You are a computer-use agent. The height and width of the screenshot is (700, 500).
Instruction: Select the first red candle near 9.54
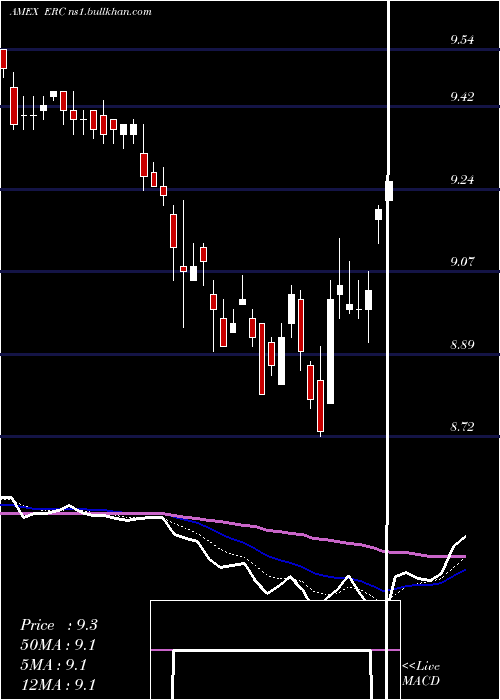(x=4, y=59)
